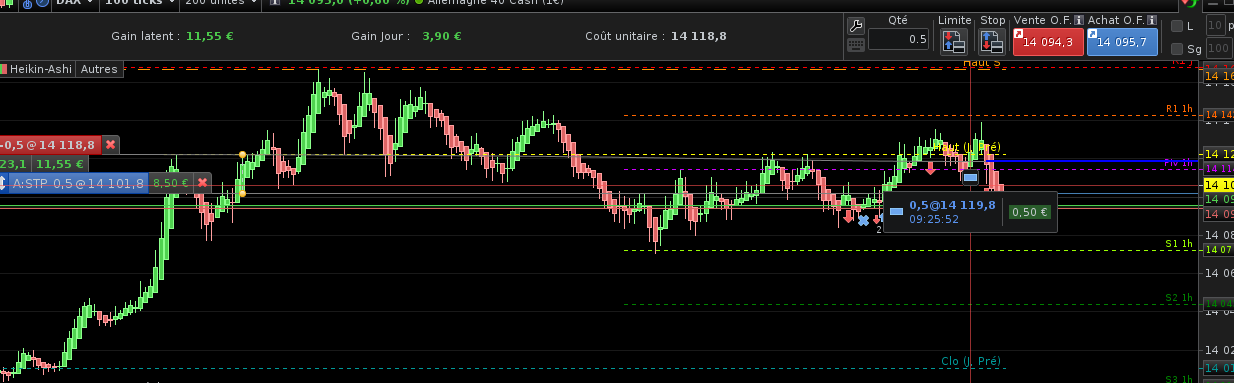Image resolution: width=1234 pixels, height=383 pixels.
Task: Click the Gain Jour 3,90 € value
Action: click(x=442, y=36)
